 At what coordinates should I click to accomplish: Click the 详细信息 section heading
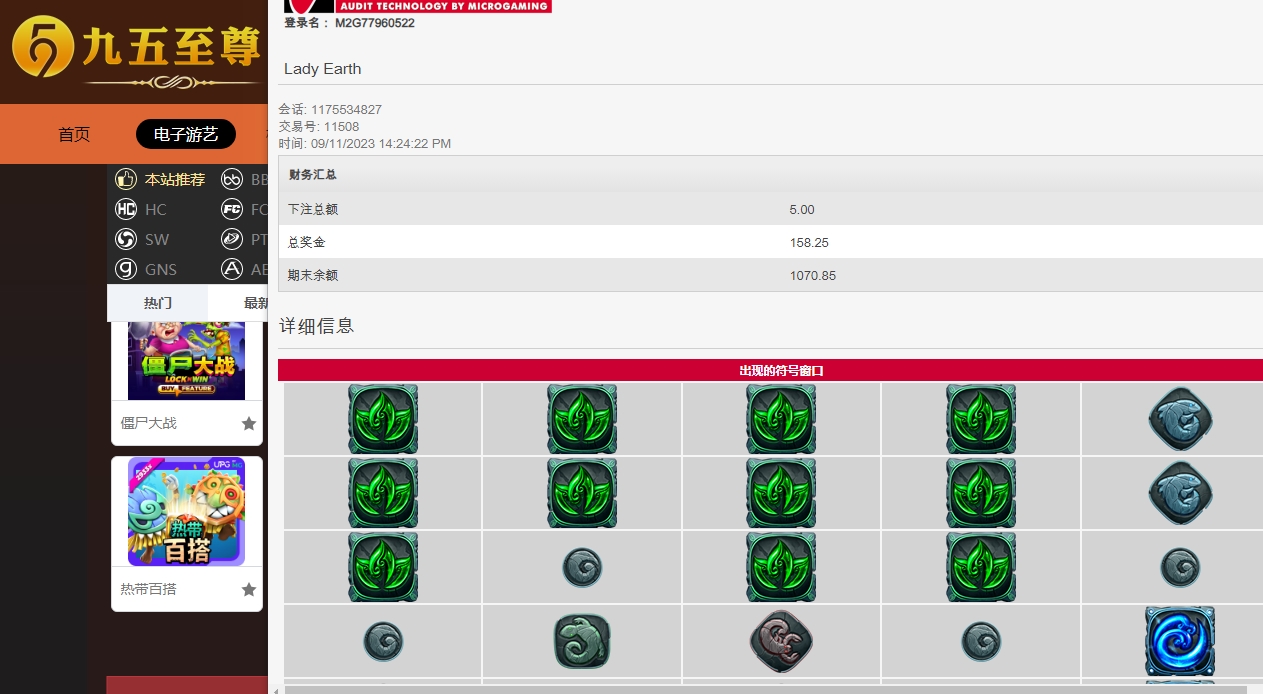(317, 326)
